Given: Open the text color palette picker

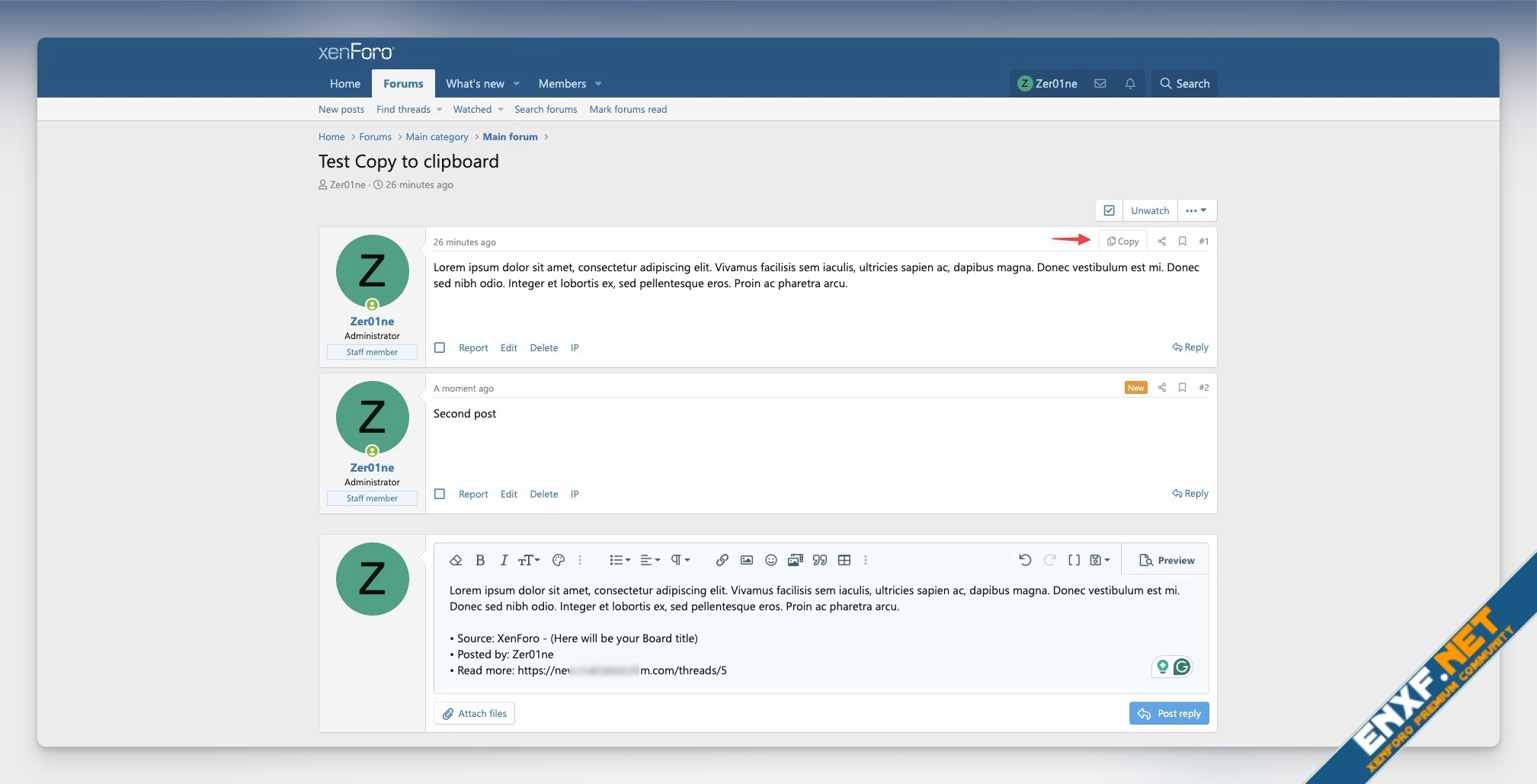Looking at the screenshot, I should [x=559, y=560].
